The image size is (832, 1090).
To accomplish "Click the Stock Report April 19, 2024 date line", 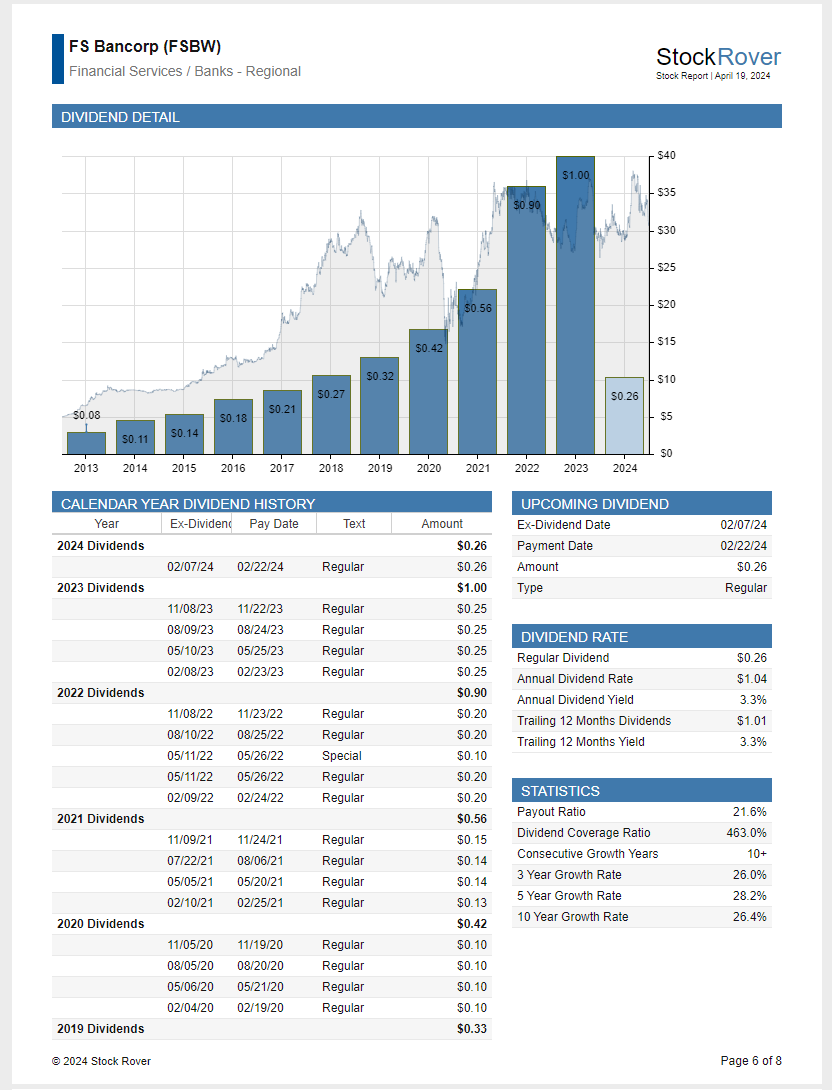I will 713,76.
